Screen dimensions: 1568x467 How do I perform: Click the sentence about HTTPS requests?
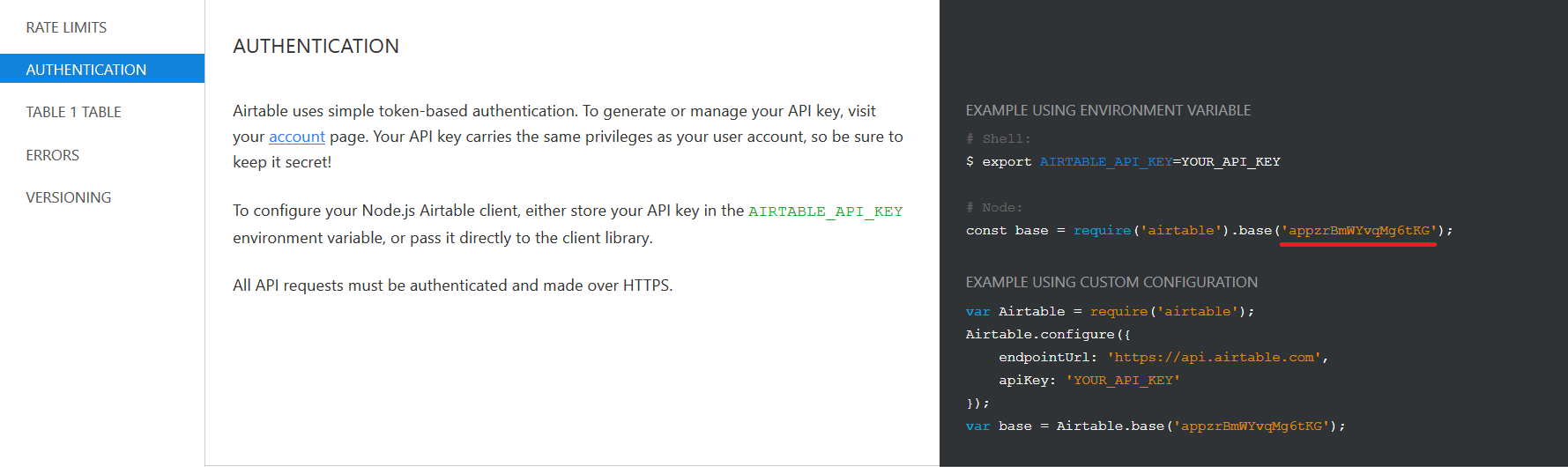(452, 285)
